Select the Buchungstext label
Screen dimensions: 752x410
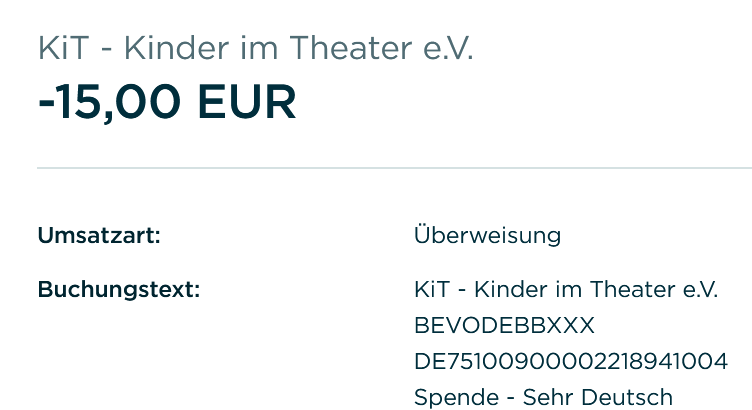point(119,291)
